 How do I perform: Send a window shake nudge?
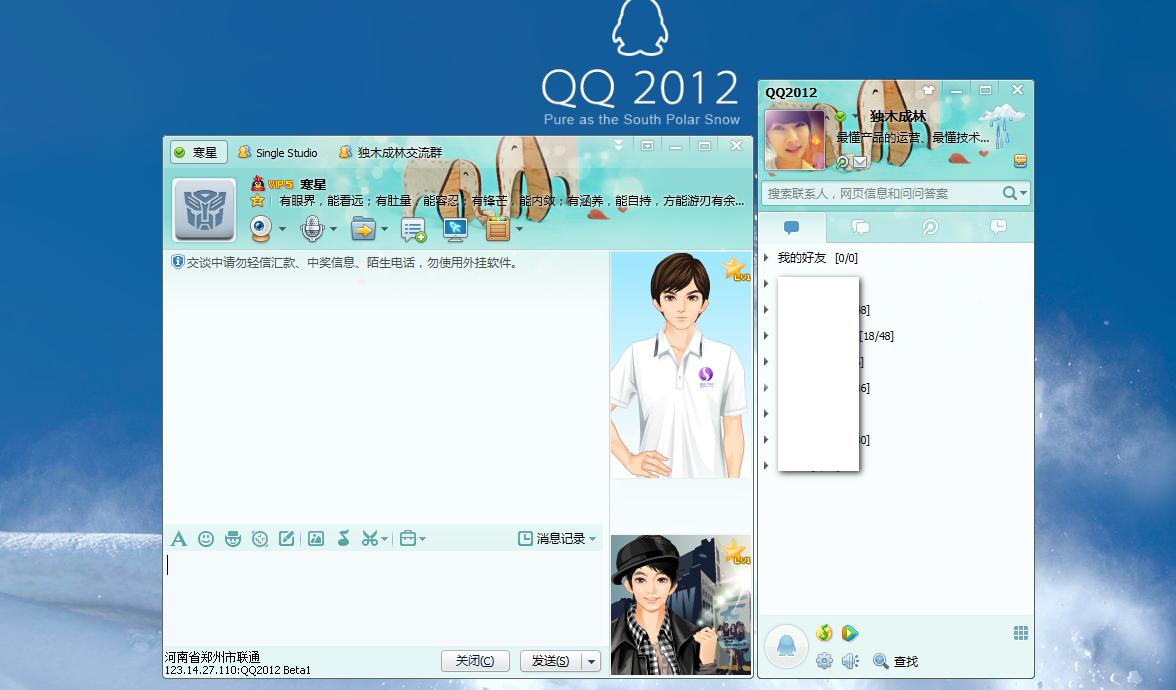pyautogui.click(x=260, y=538)
